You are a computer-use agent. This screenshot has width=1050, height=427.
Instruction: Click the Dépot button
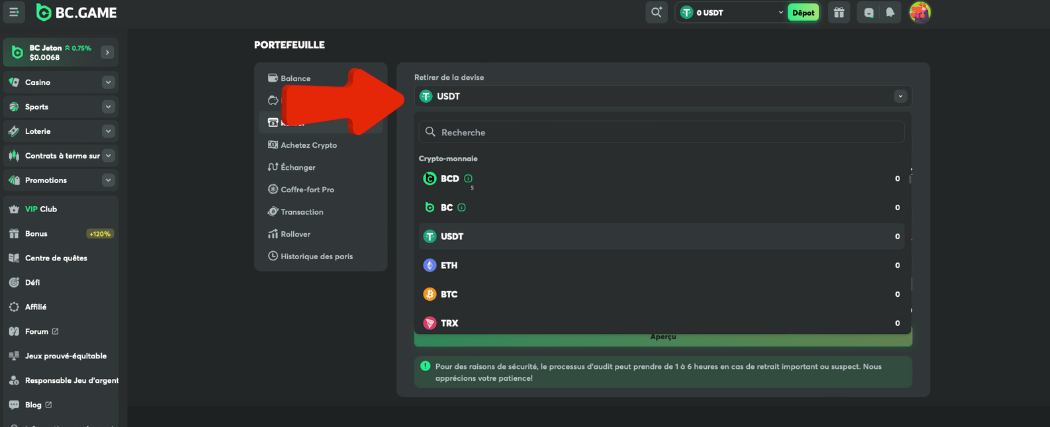pos(803,12)
